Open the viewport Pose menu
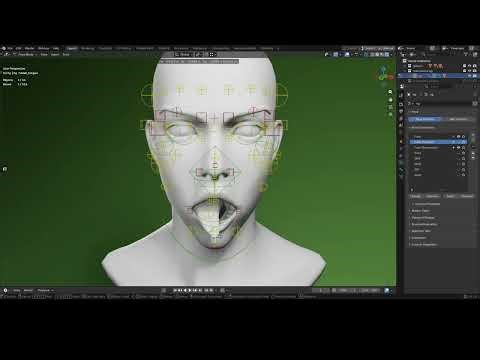 pos(66,54)
